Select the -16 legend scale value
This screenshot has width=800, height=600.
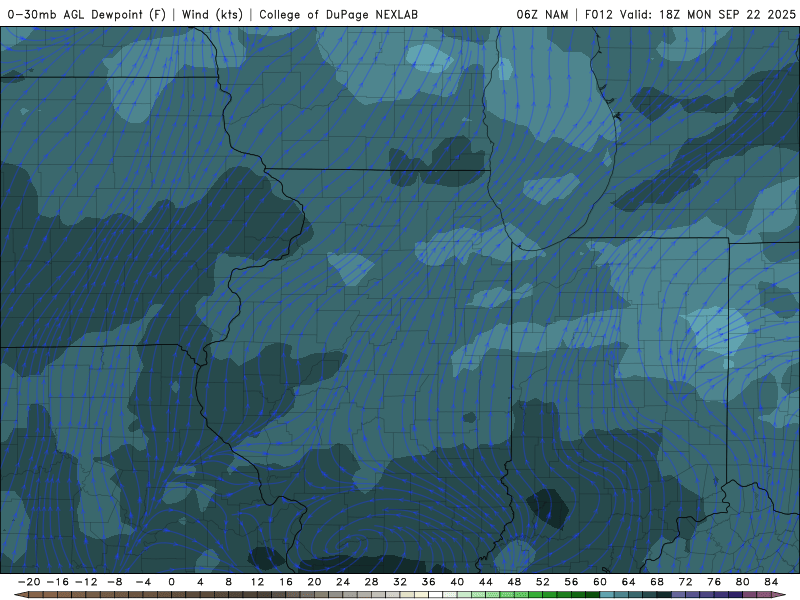tap(57, 582)
